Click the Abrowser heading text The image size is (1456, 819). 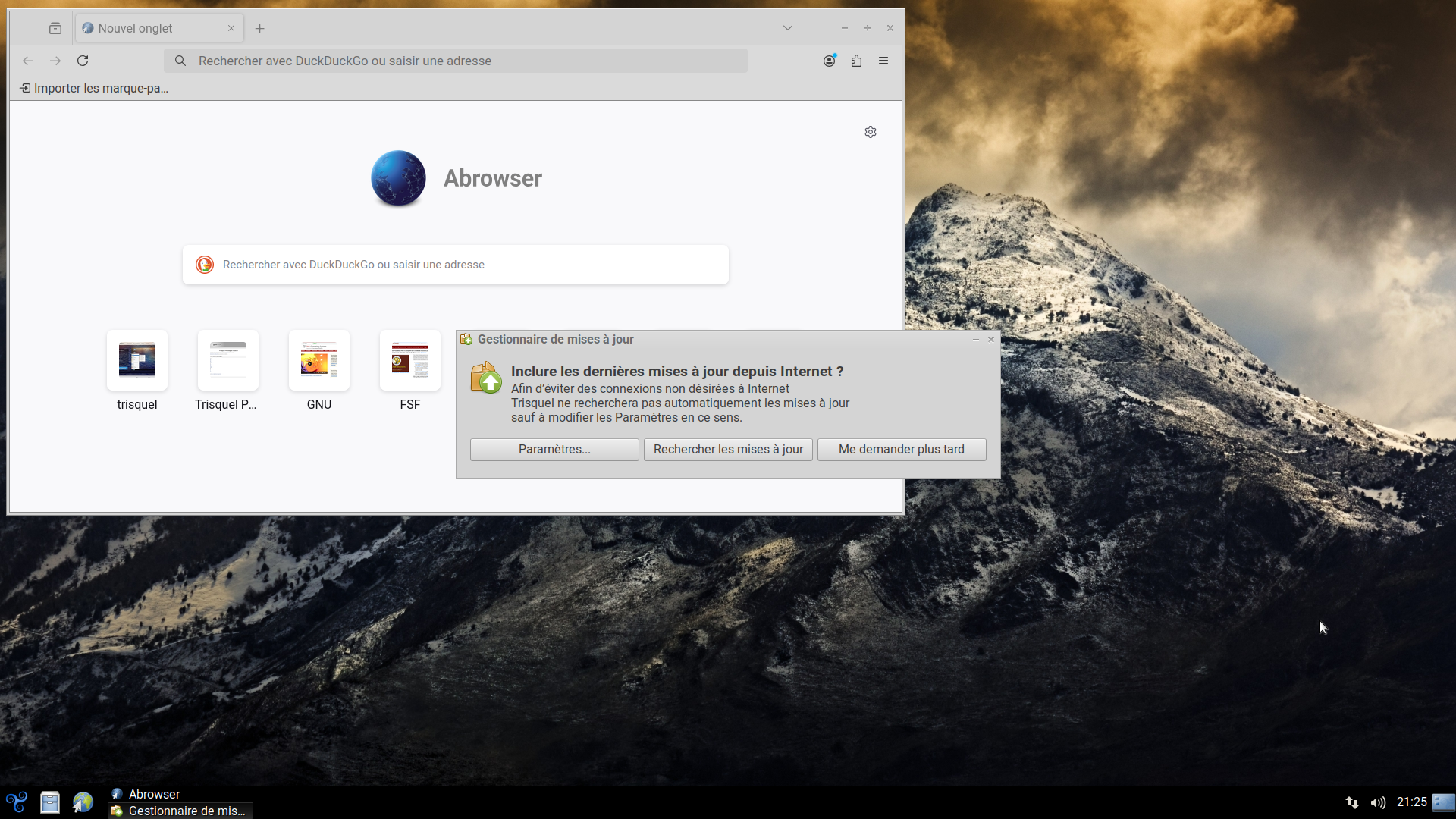tap(493, 178)
